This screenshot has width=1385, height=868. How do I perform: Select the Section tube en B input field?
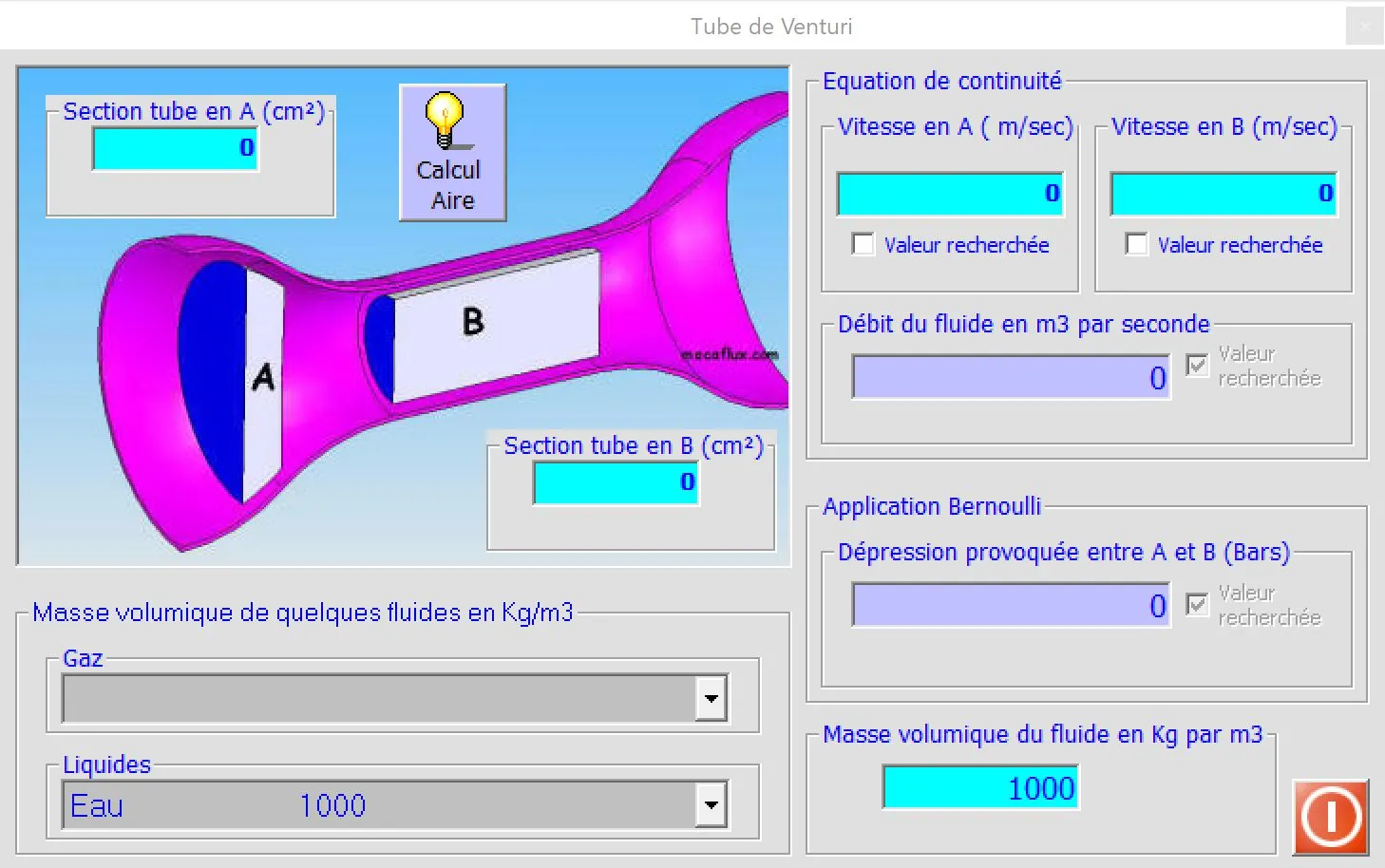coord(616,482)
